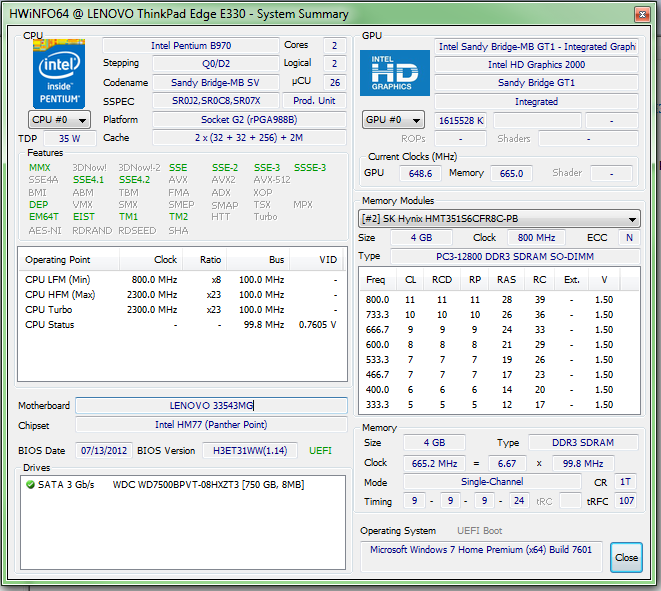Click the Single-Channel mode field
661x591 pixels.
tap(492, 481)
